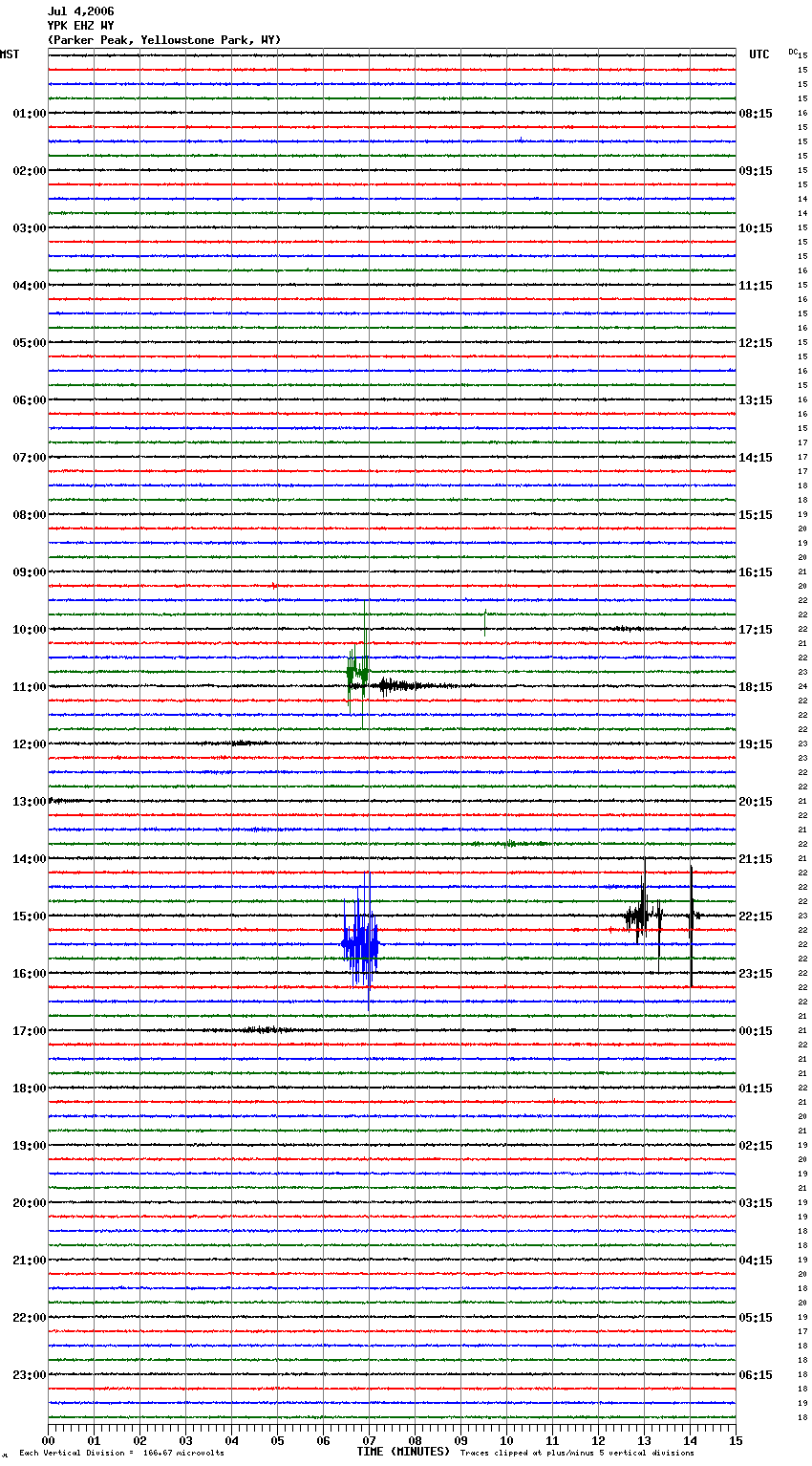
Task: Select minute tick '10' on bottom axis
Action: pyautogui.click(x=506, y=1440)
